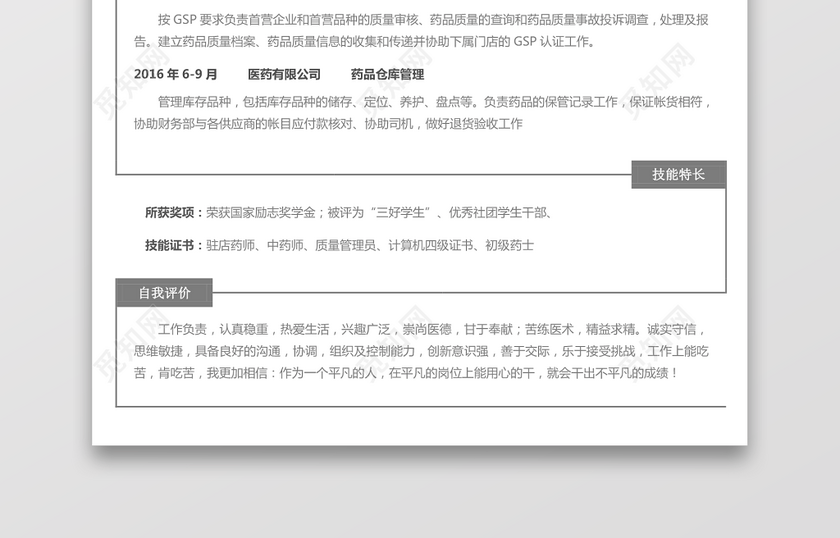840x538 pixels.
Task: Click the company name 医药有限公司
Action: click(x=284, y=74)
